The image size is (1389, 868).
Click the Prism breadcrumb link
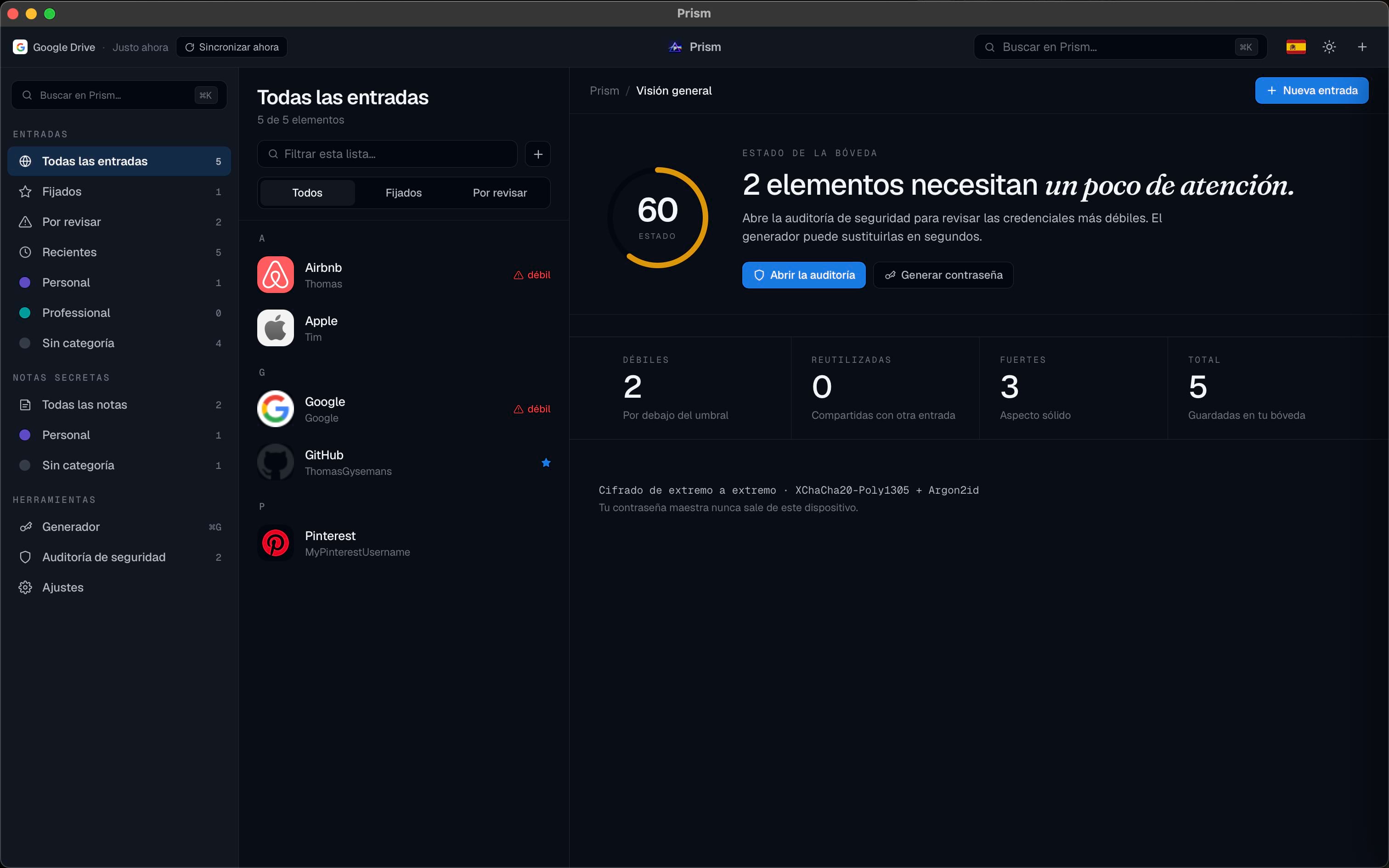[604, 91]
